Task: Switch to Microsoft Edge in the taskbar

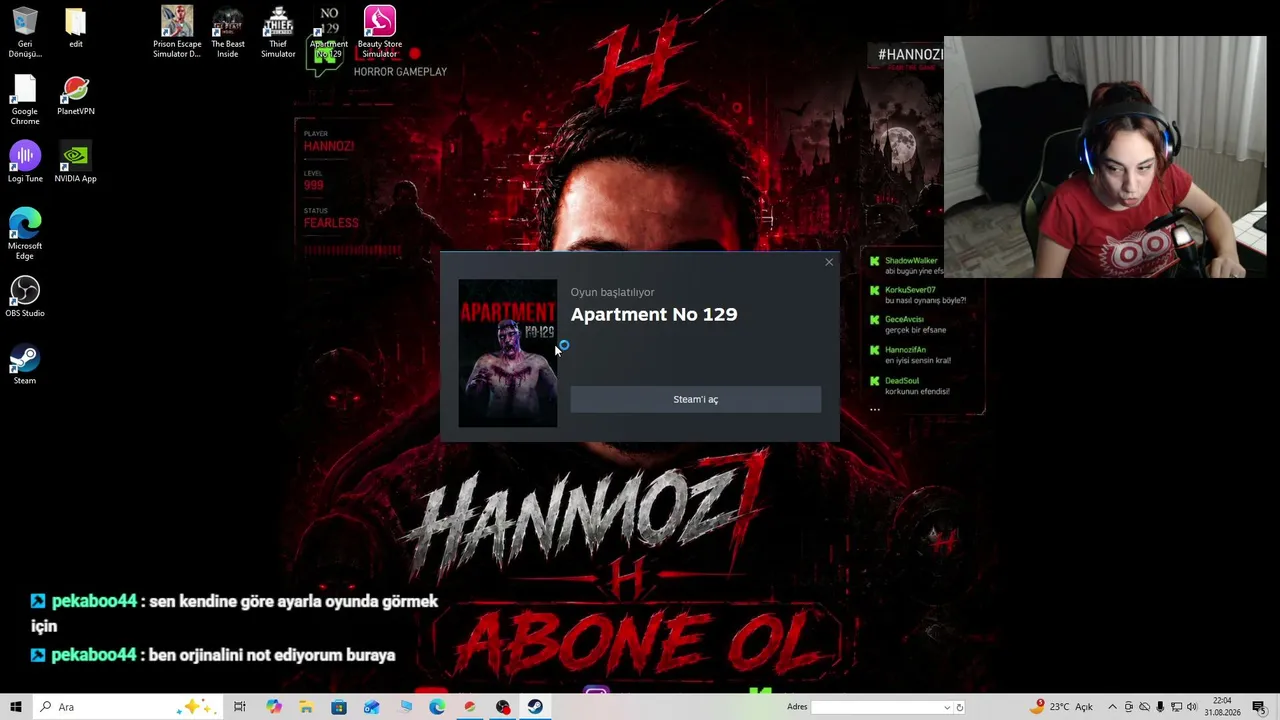Action: click(x=437, y=707)
